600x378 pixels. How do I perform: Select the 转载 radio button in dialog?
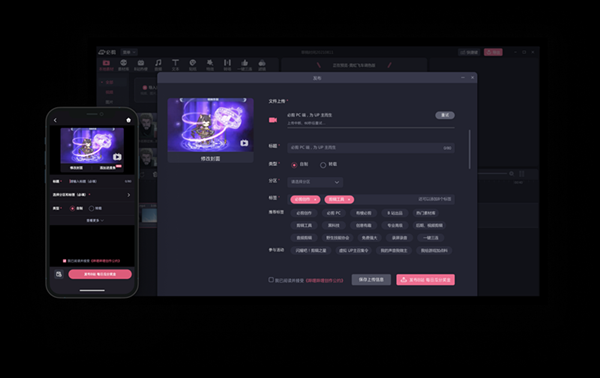(323, 165)
